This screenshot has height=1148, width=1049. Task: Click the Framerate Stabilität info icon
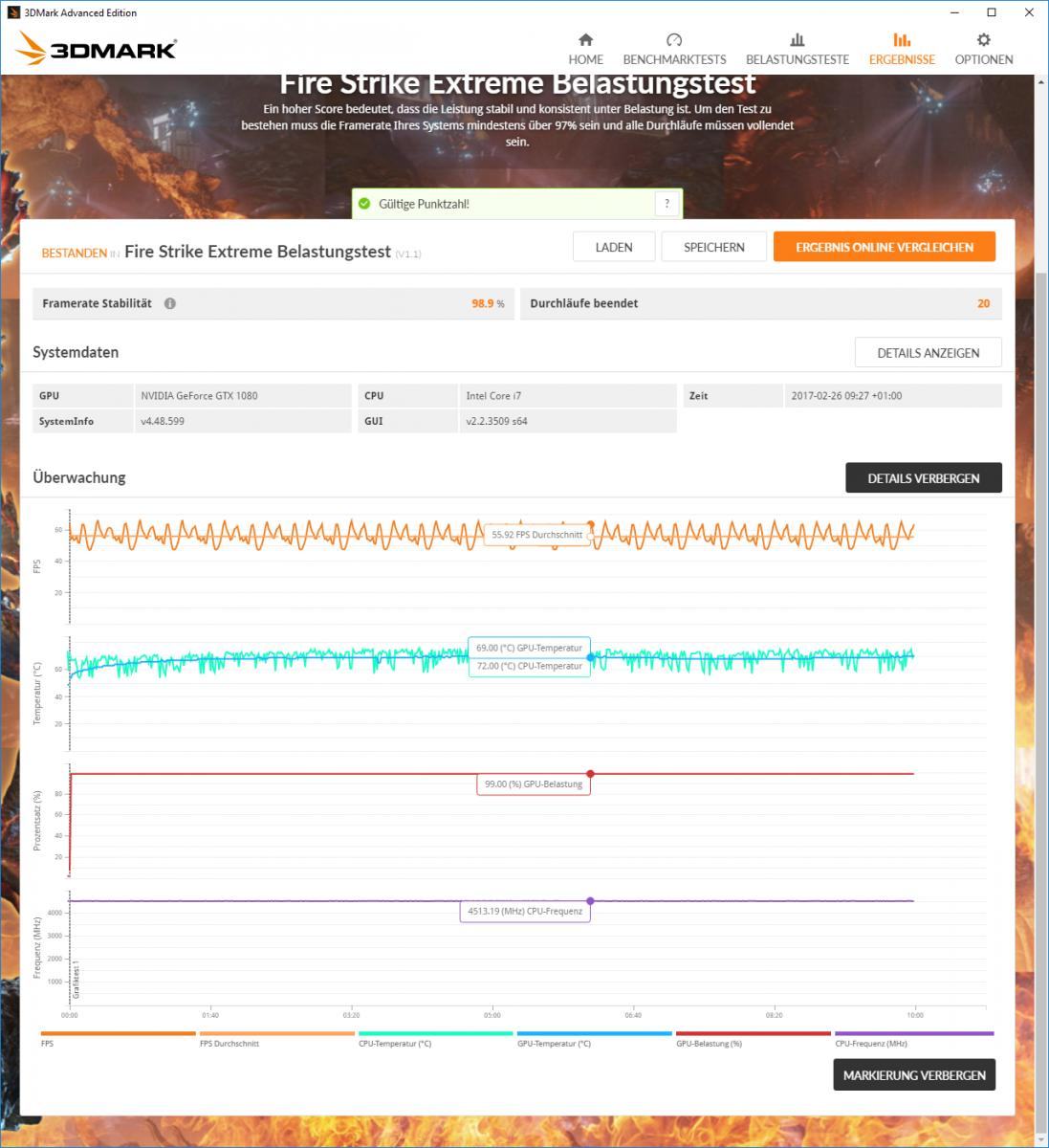point(170,303)
